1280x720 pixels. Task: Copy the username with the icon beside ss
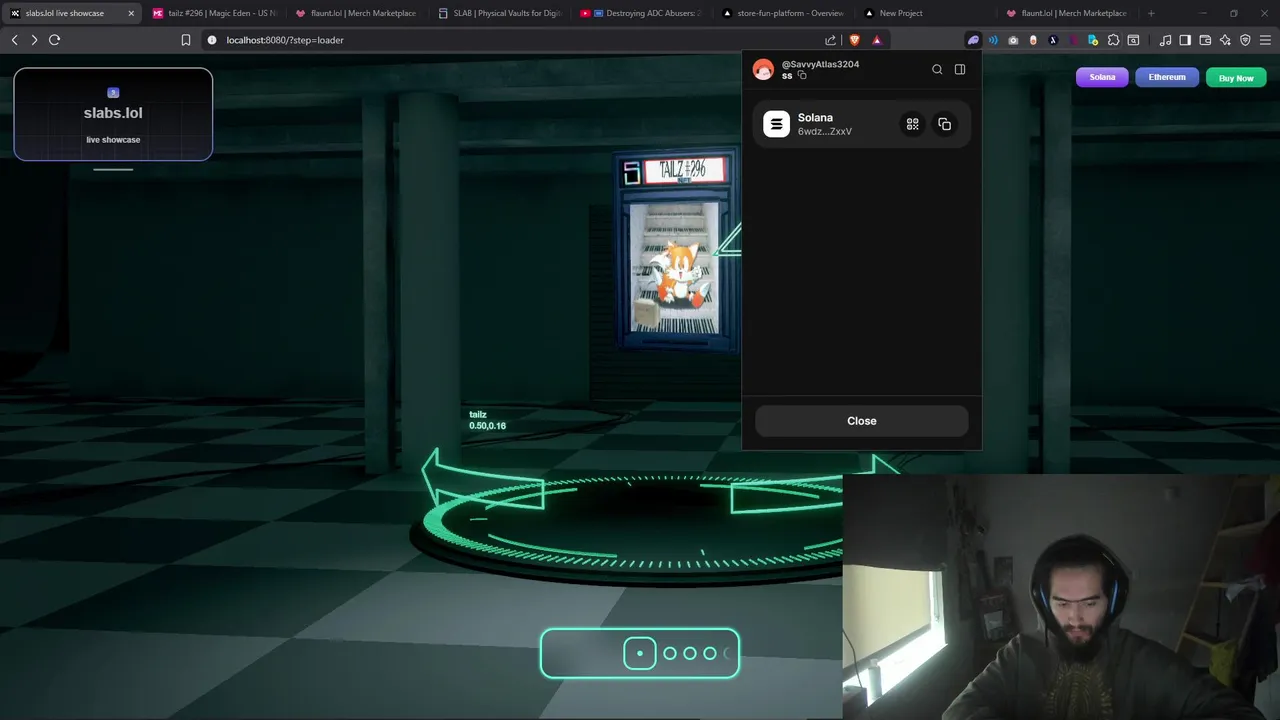[x=802, y=76]
